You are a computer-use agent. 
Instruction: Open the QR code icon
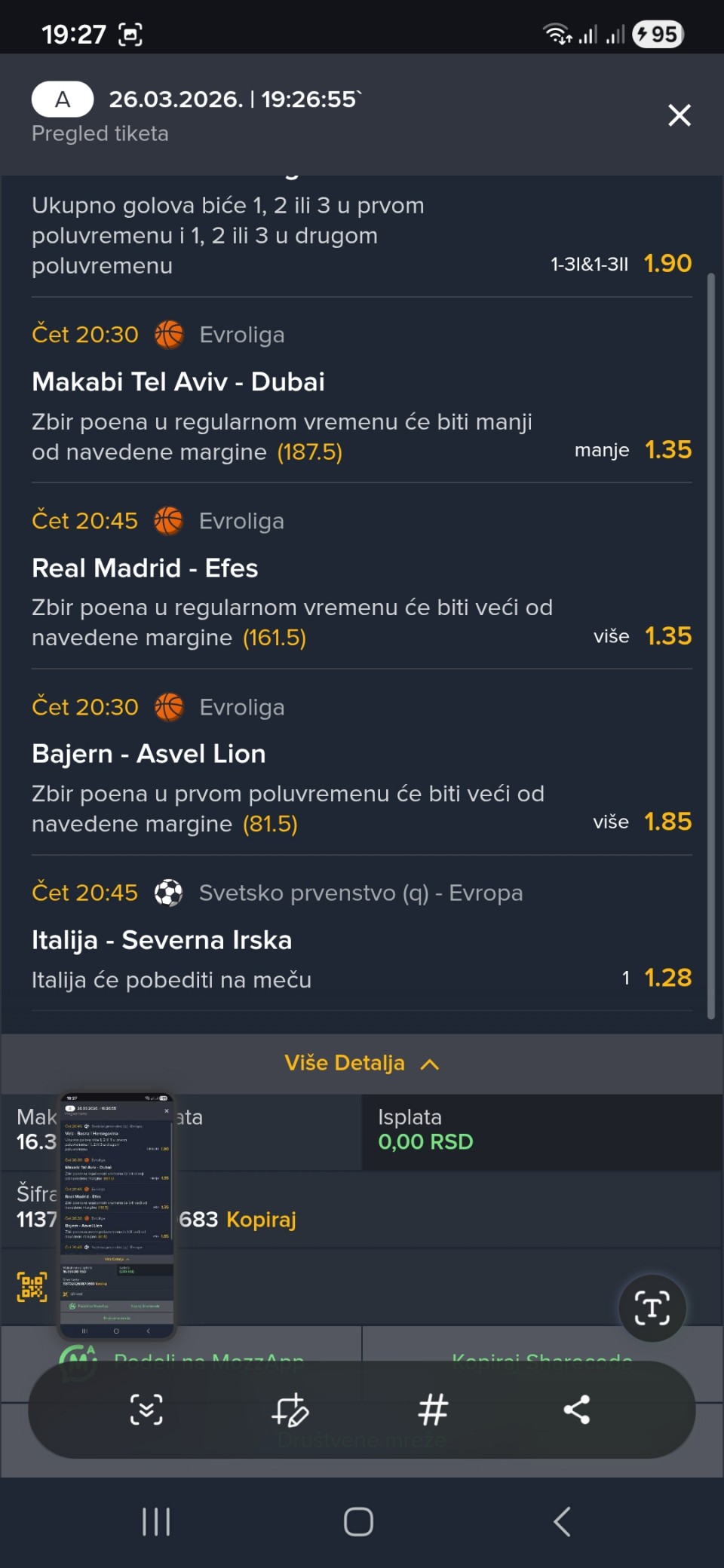point(32,1287)
